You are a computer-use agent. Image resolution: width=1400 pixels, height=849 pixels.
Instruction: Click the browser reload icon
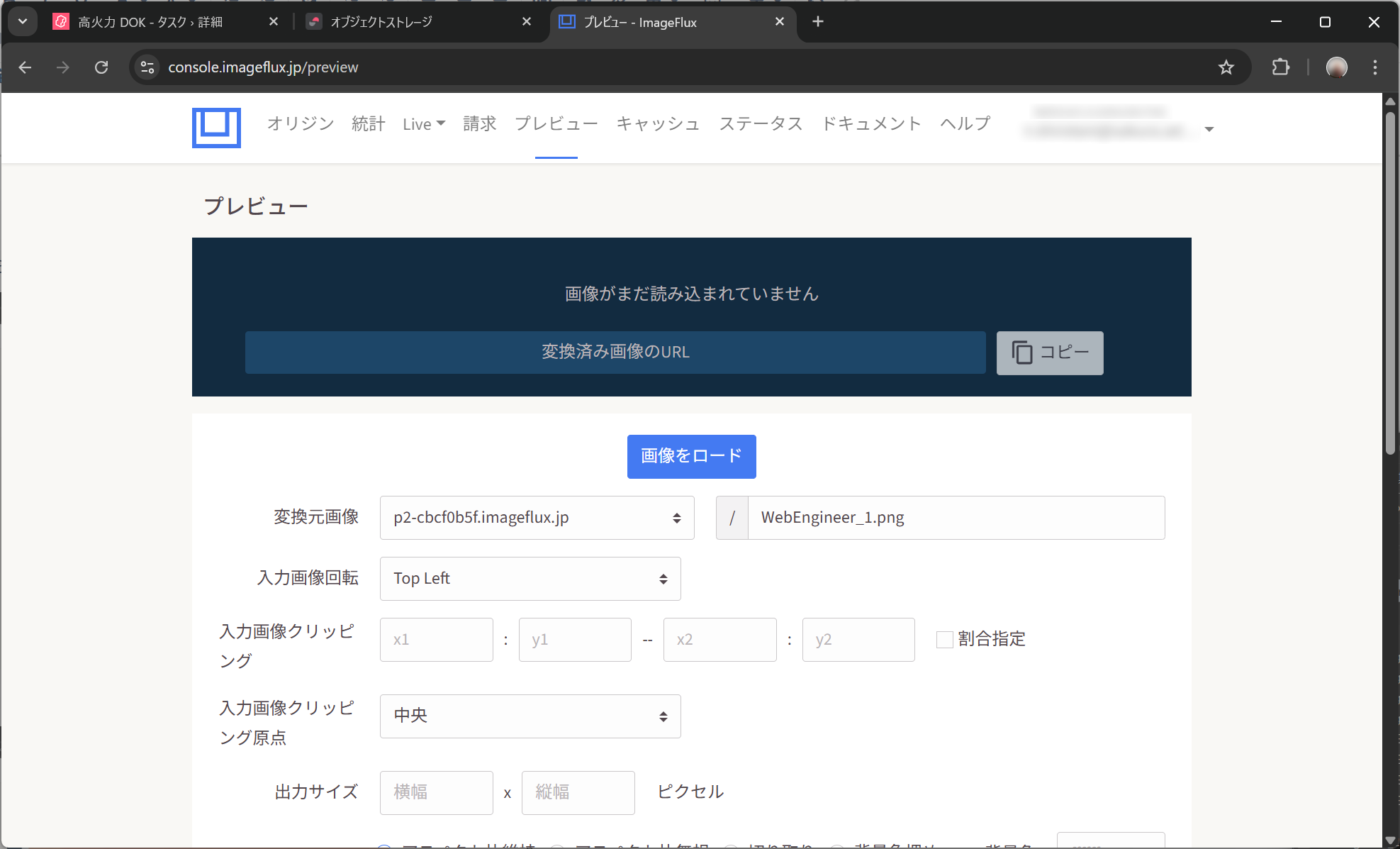pyautogui.click(x=101, y=67)
